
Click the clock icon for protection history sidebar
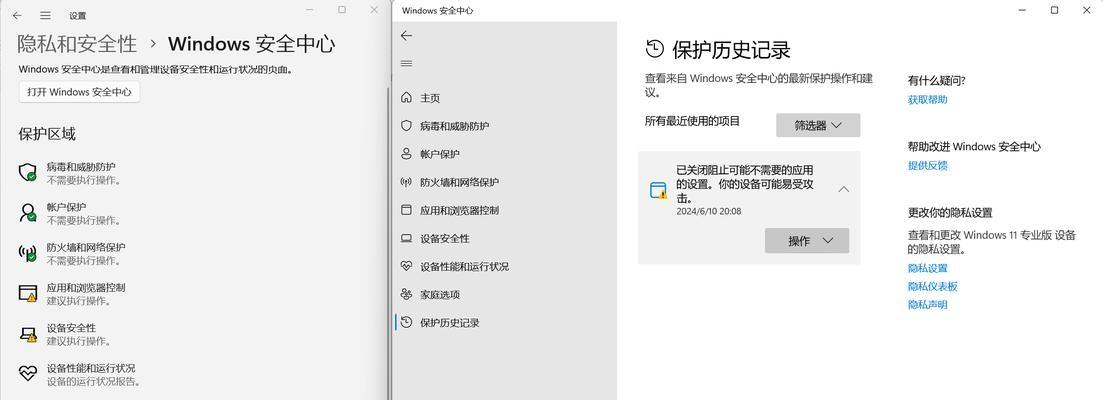pyautogui.click(x=406, y=323)
